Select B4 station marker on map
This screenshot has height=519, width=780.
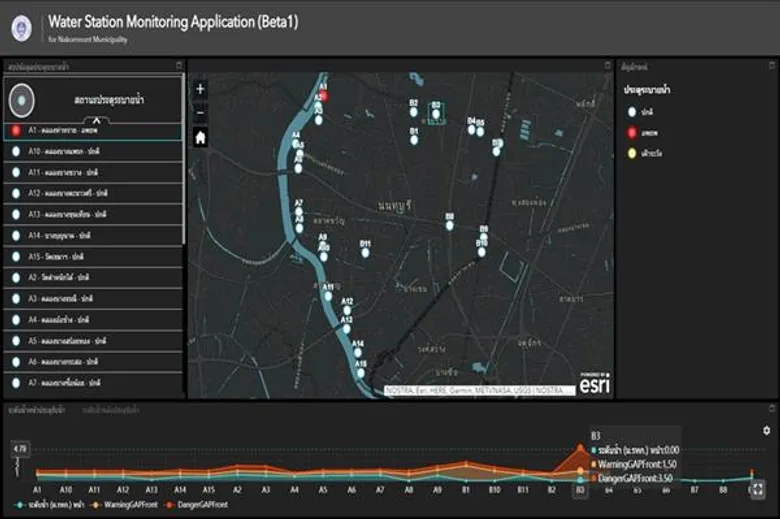[472, 129]
